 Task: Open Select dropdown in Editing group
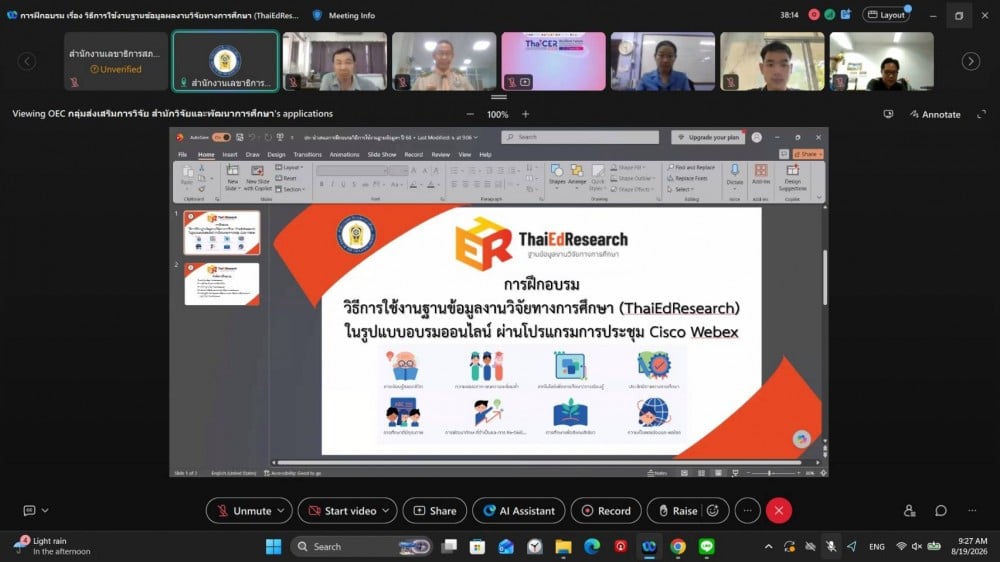tap(680, 189)
